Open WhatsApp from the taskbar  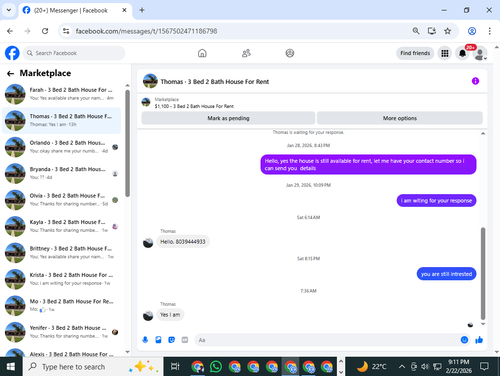[216, 367]
